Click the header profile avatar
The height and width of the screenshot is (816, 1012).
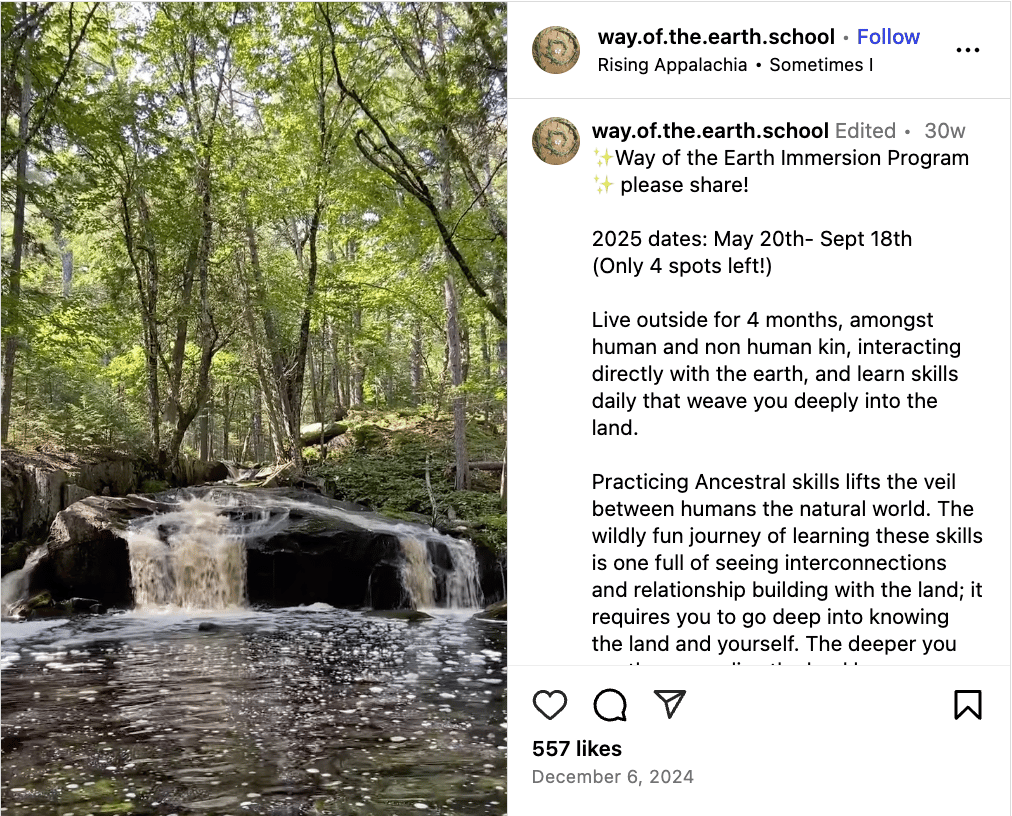coord(556,50)
